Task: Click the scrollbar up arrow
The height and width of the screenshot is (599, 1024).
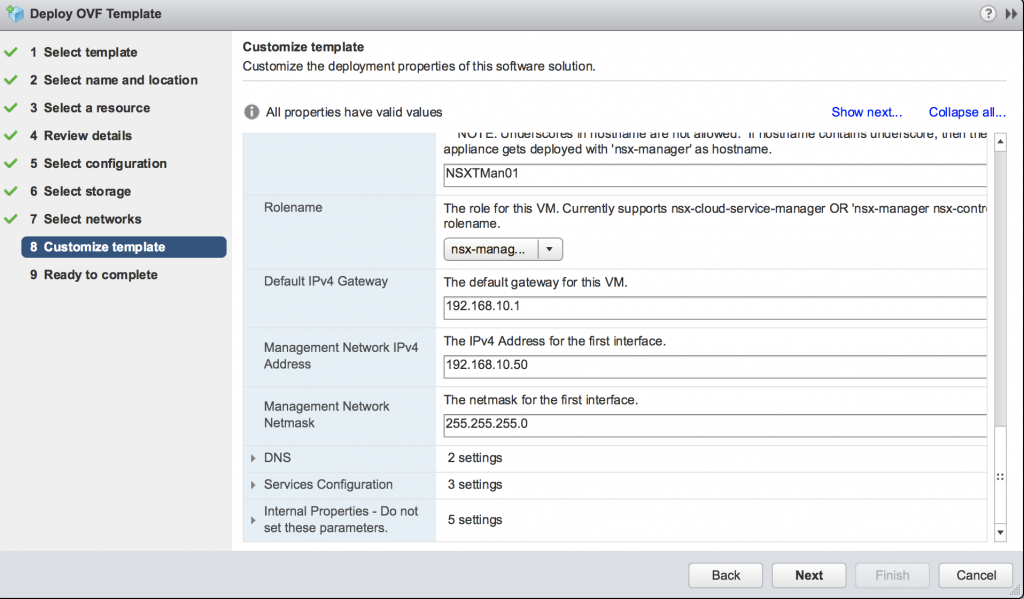Action: (x=1000, y=142)
